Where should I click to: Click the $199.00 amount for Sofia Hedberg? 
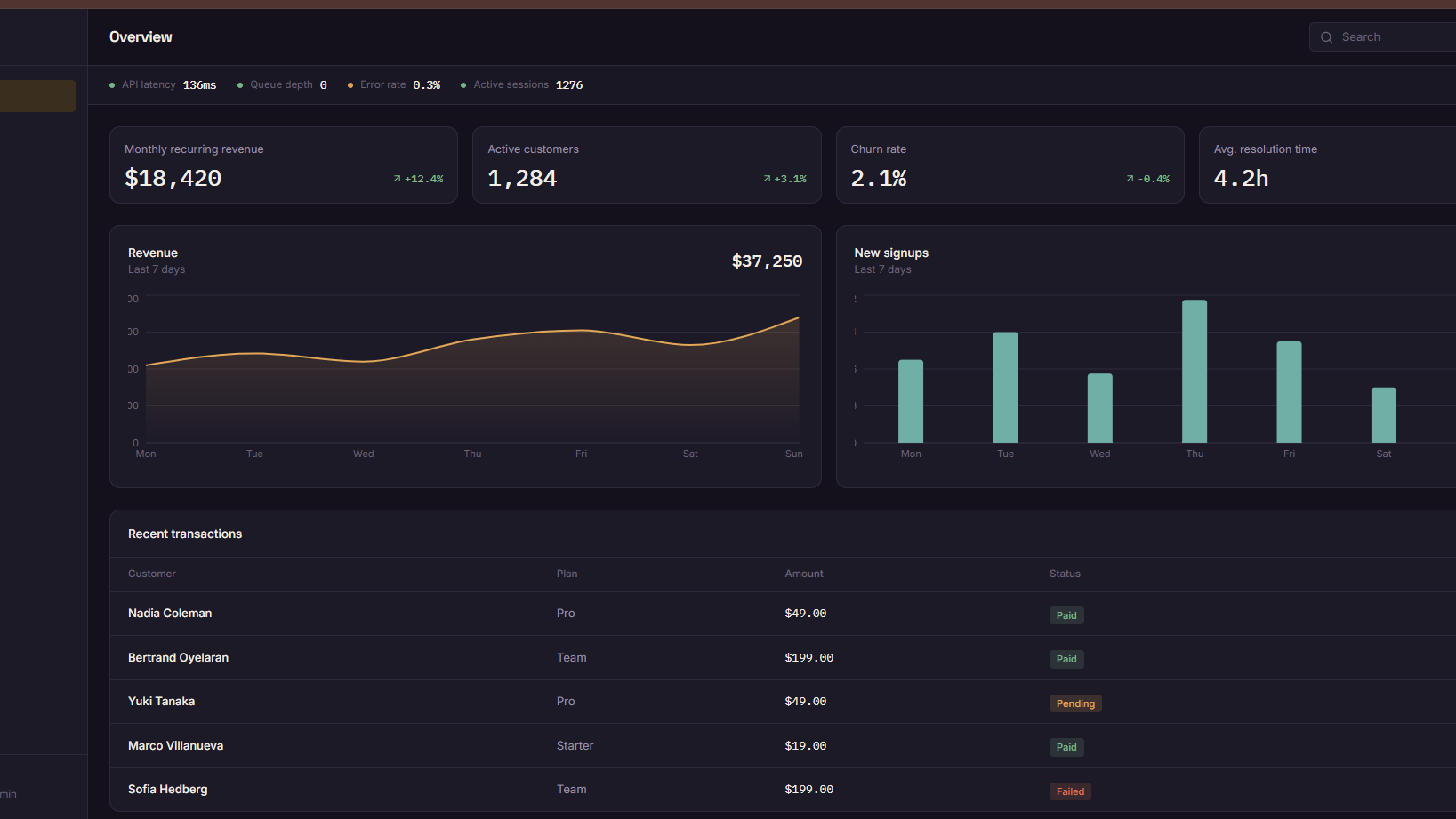pos(809,790)
